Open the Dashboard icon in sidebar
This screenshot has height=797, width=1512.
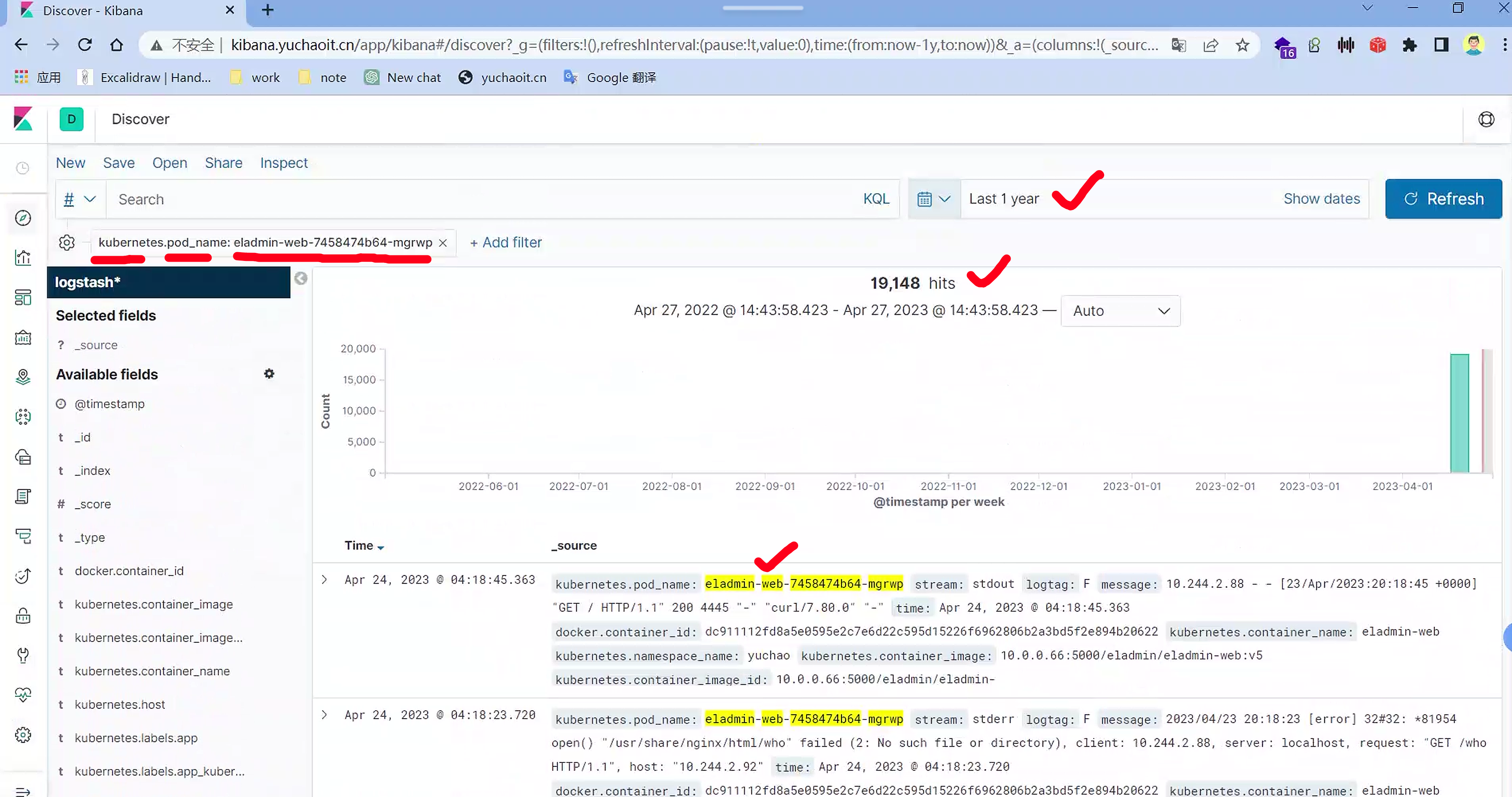coord(23,297)
